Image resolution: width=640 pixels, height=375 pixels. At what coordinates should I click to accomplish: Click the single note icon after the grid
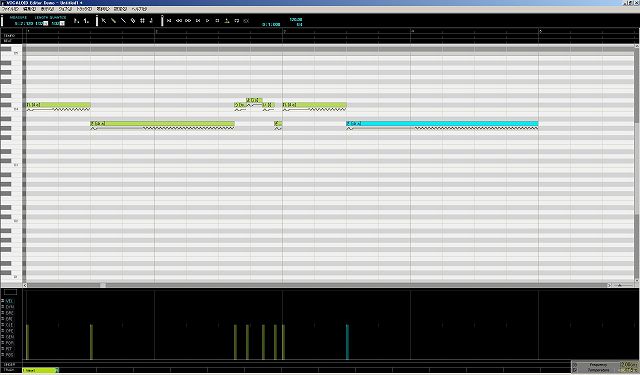(151, 20)
